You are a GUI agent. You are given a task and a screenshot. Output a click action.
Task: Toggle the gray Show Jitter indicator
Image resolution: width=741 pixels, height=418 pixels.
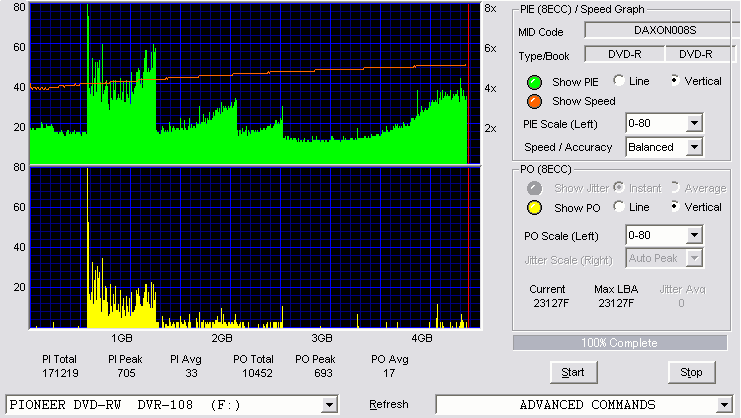(534, 188)
